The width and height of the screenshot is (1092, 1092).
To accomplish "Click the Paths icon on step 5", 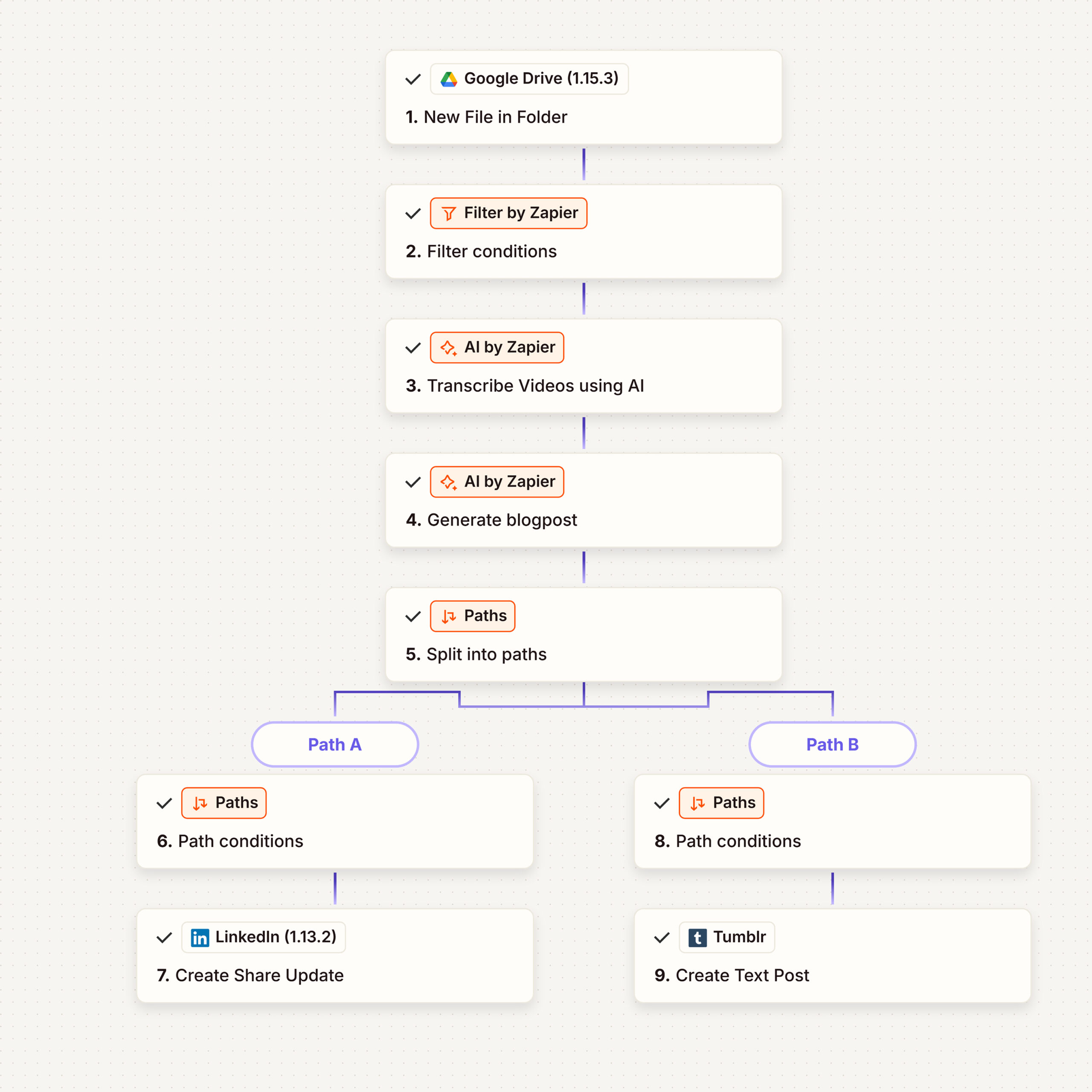I will click(x=449, y=616).
